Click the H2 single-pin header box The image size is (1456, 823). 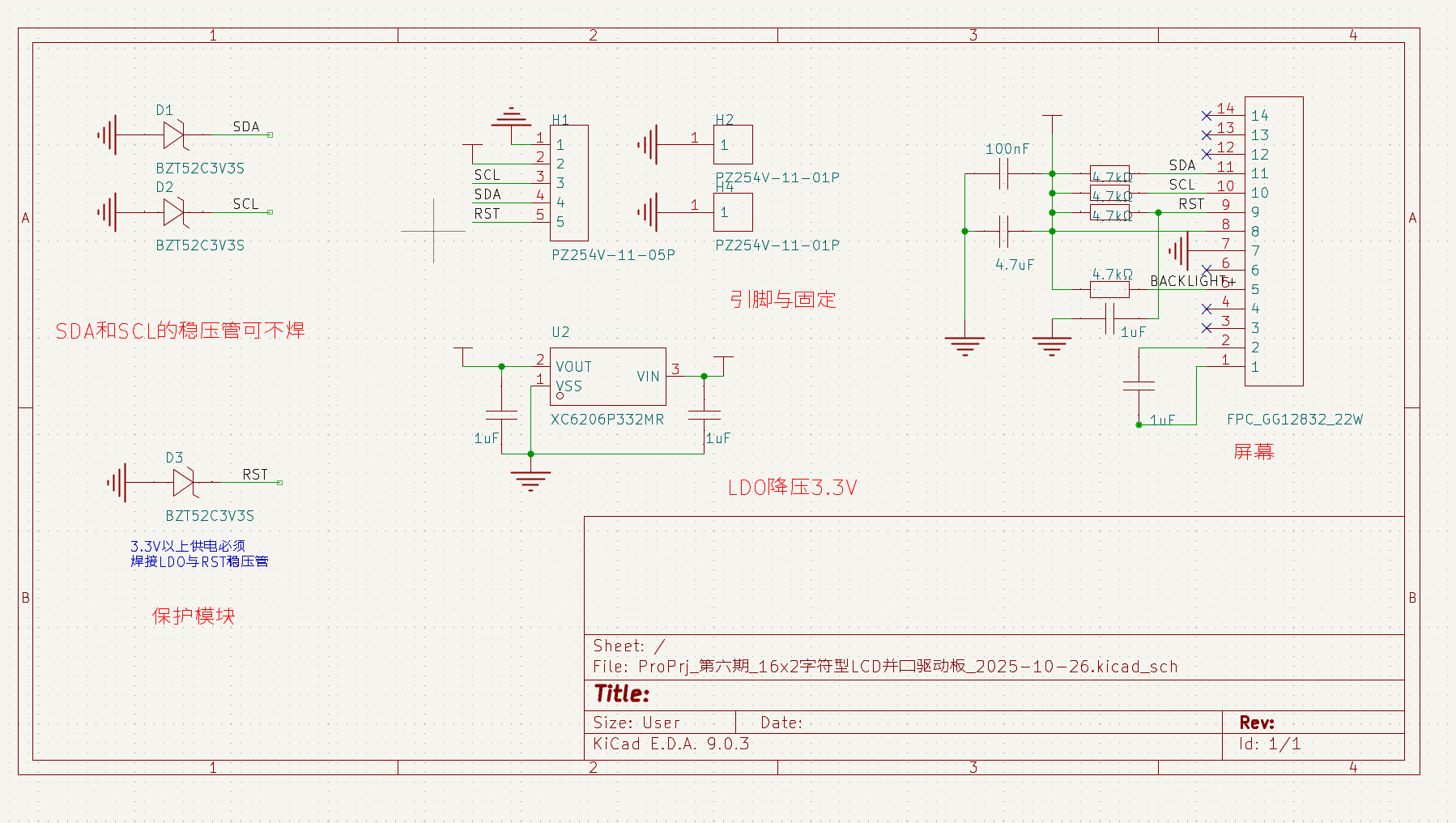tap(734, 145)
